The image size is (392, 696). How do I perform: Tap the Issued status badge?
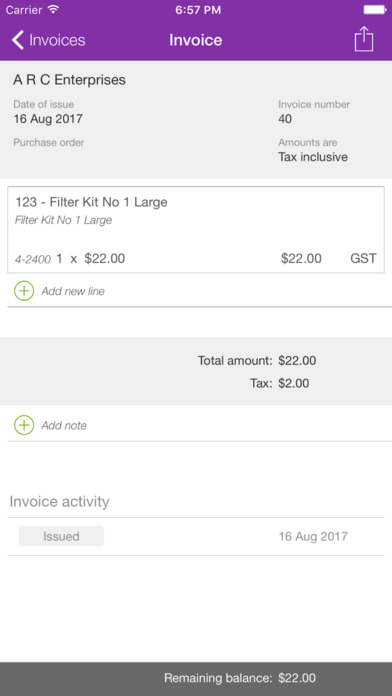pyautogui.click(x=61, y=536)
